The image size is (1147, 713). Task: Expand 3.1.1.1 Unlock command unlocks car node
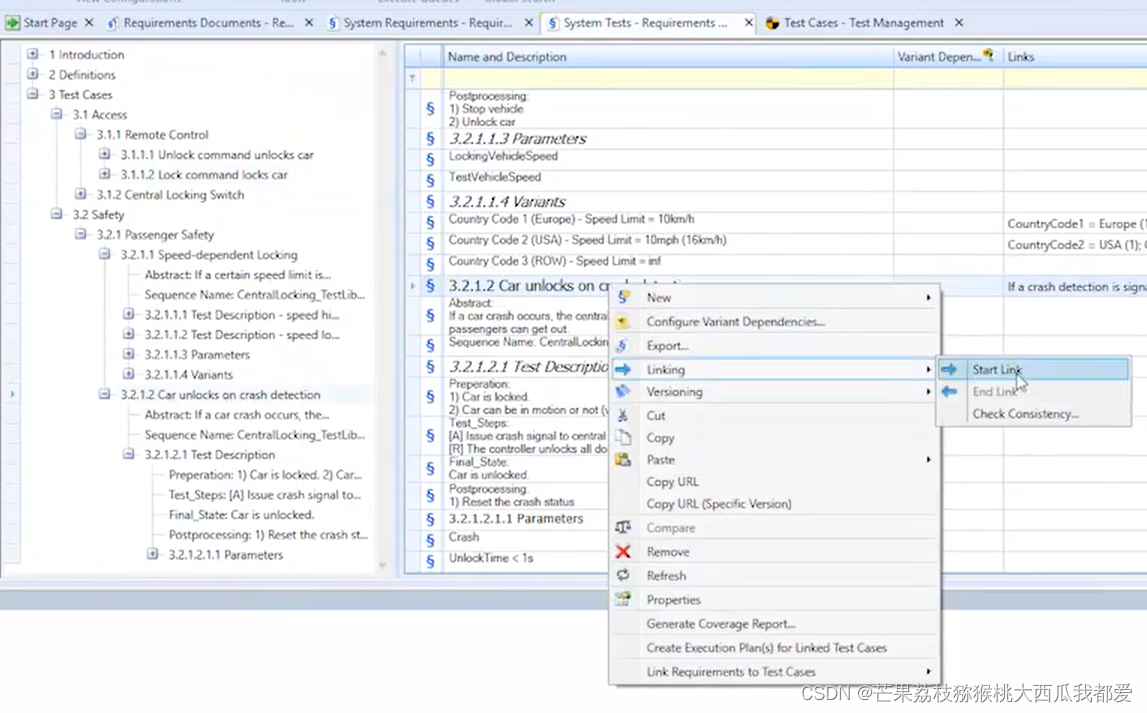click(x=105, y=154)
